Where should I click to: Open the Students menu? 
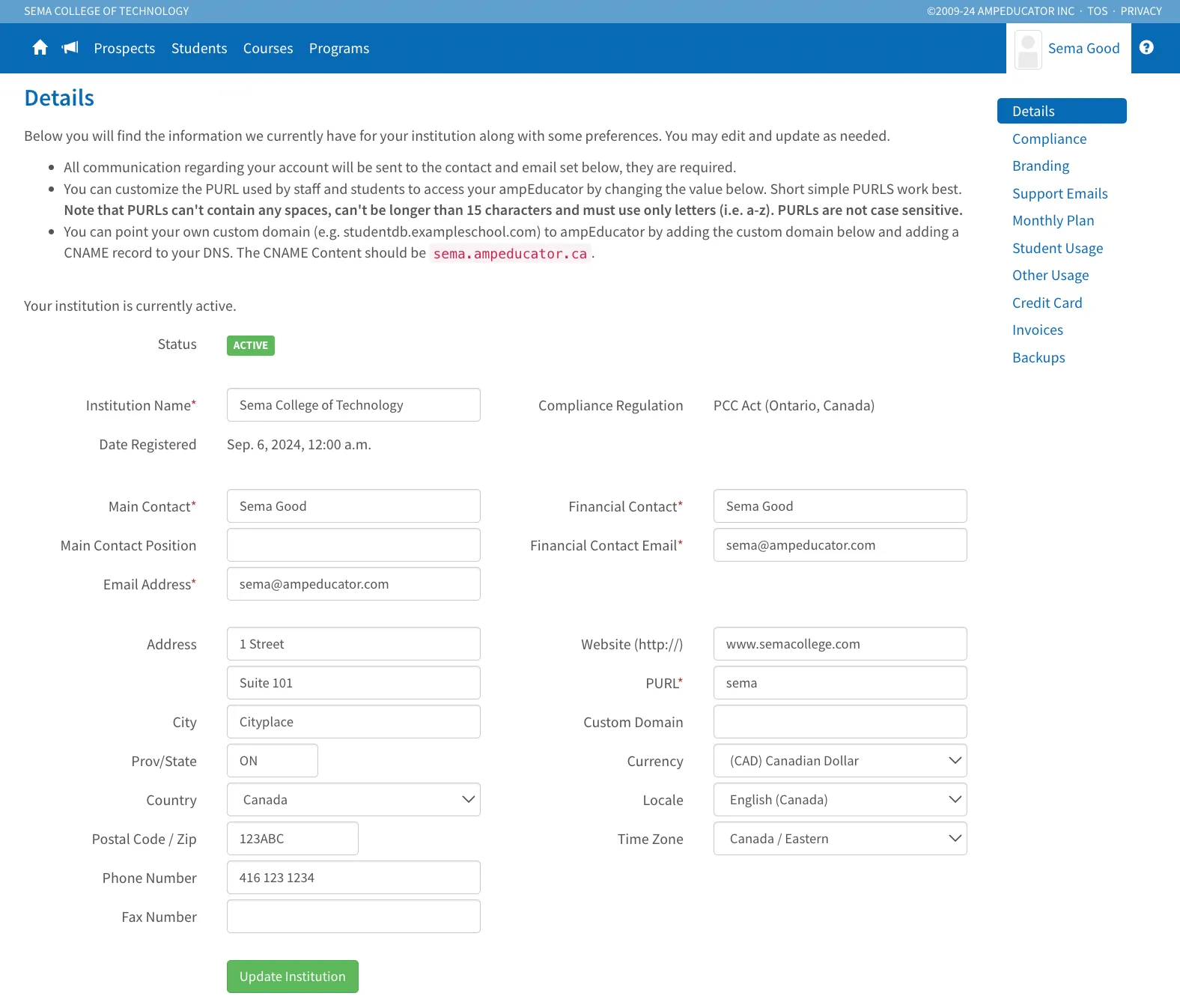pyautogui.click(x=199, y=48)
